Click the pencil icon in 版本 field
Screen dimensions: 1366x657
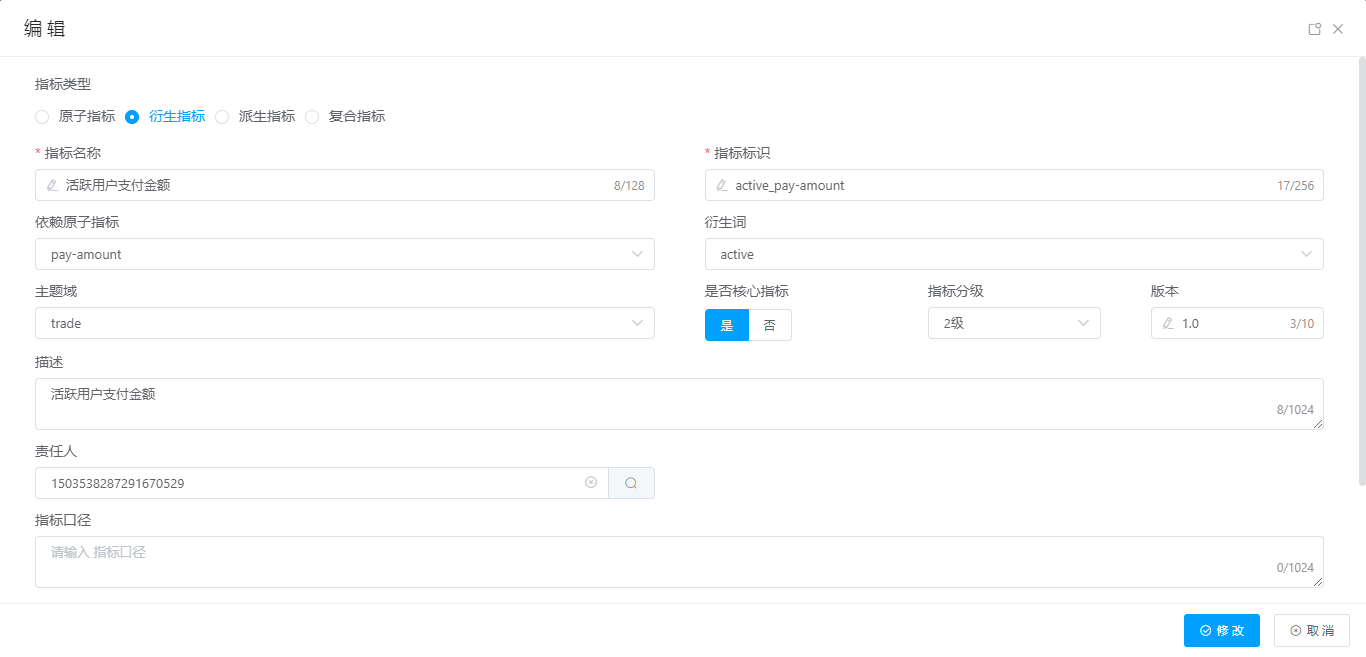point(1168,323)
